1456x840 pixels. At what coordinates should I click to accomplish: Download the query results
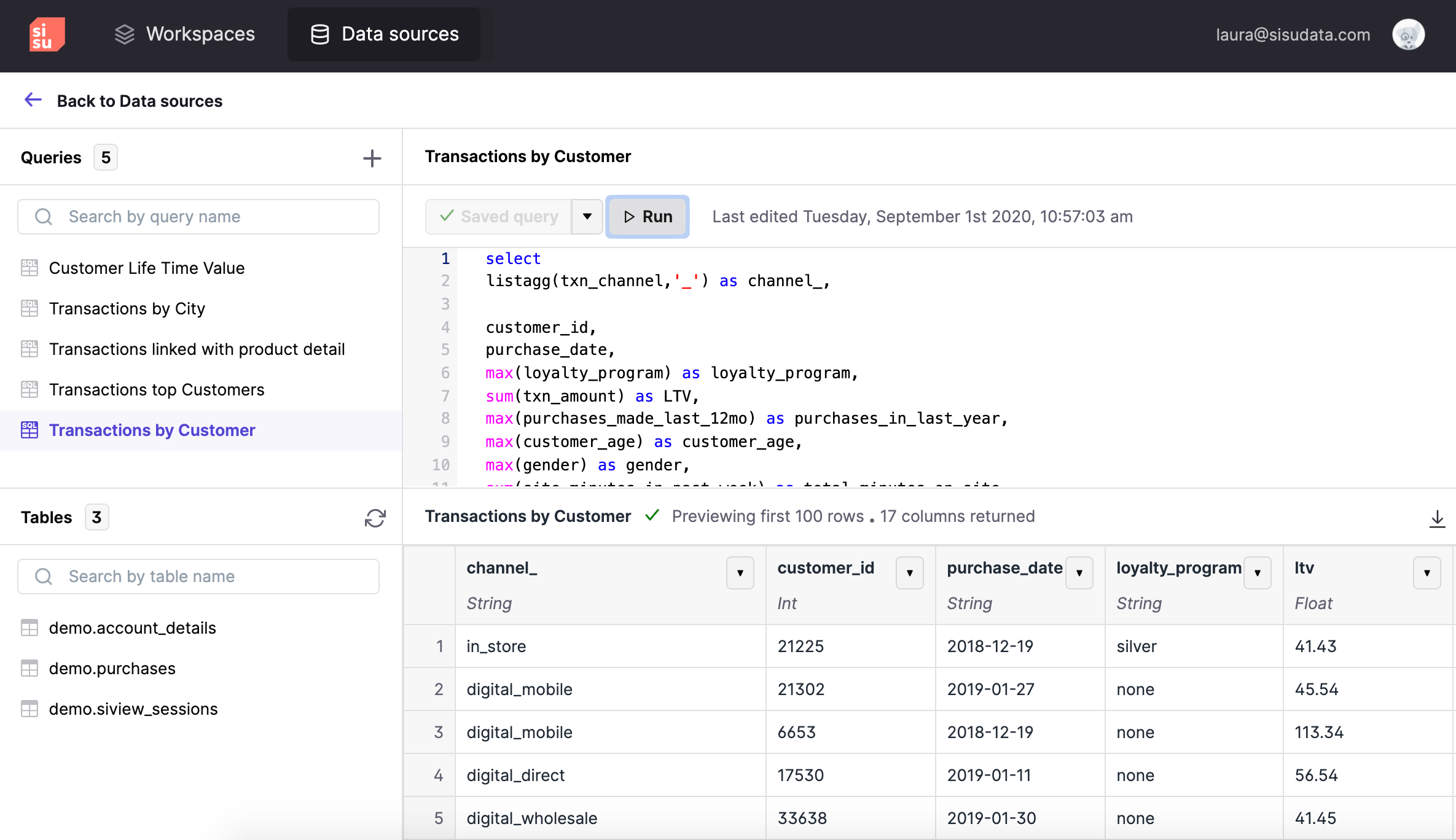[1436, 519]
